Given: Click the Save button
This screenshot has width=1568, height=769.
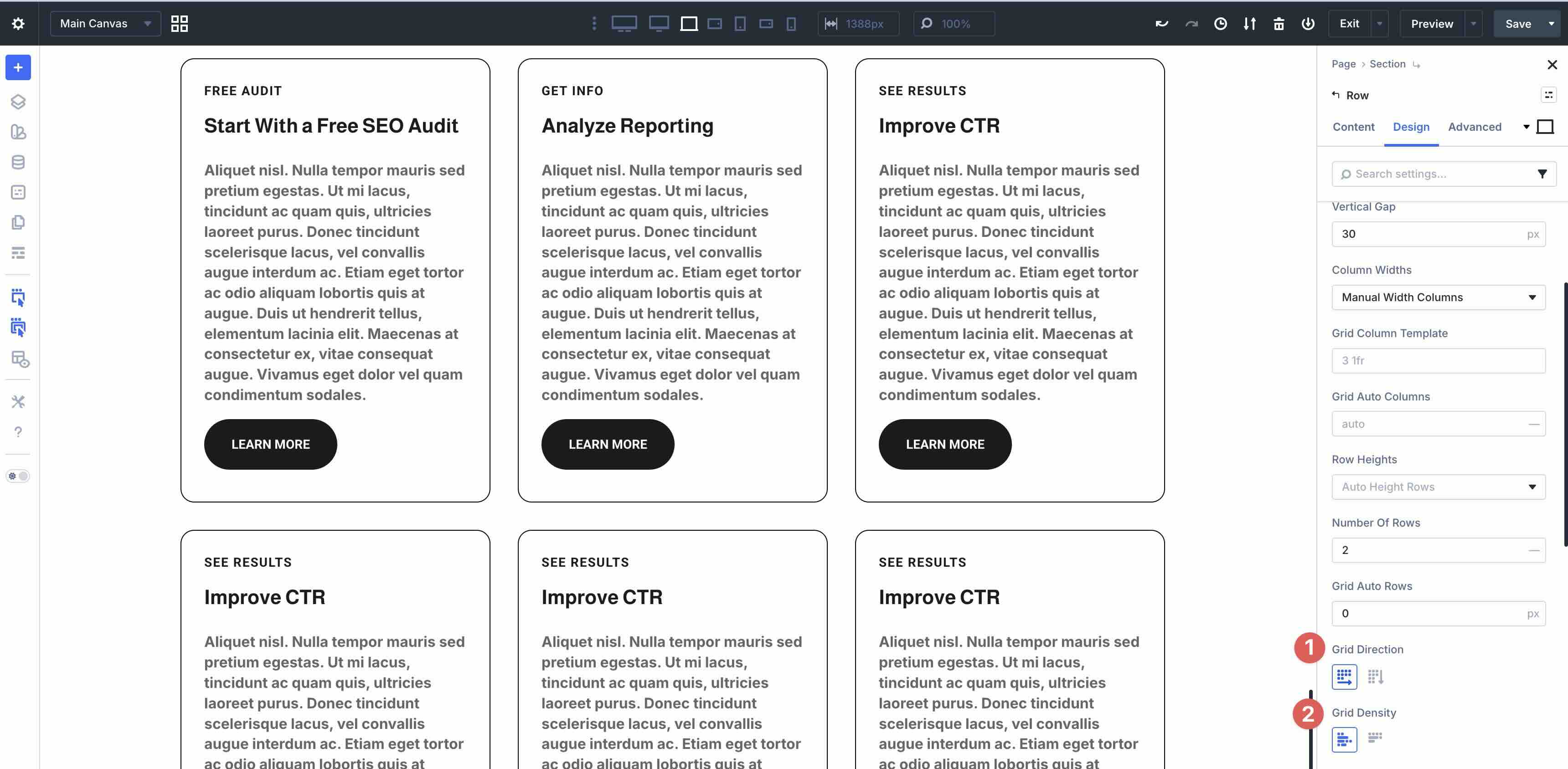Looking at the screenshot, I should coord(1517,24).
